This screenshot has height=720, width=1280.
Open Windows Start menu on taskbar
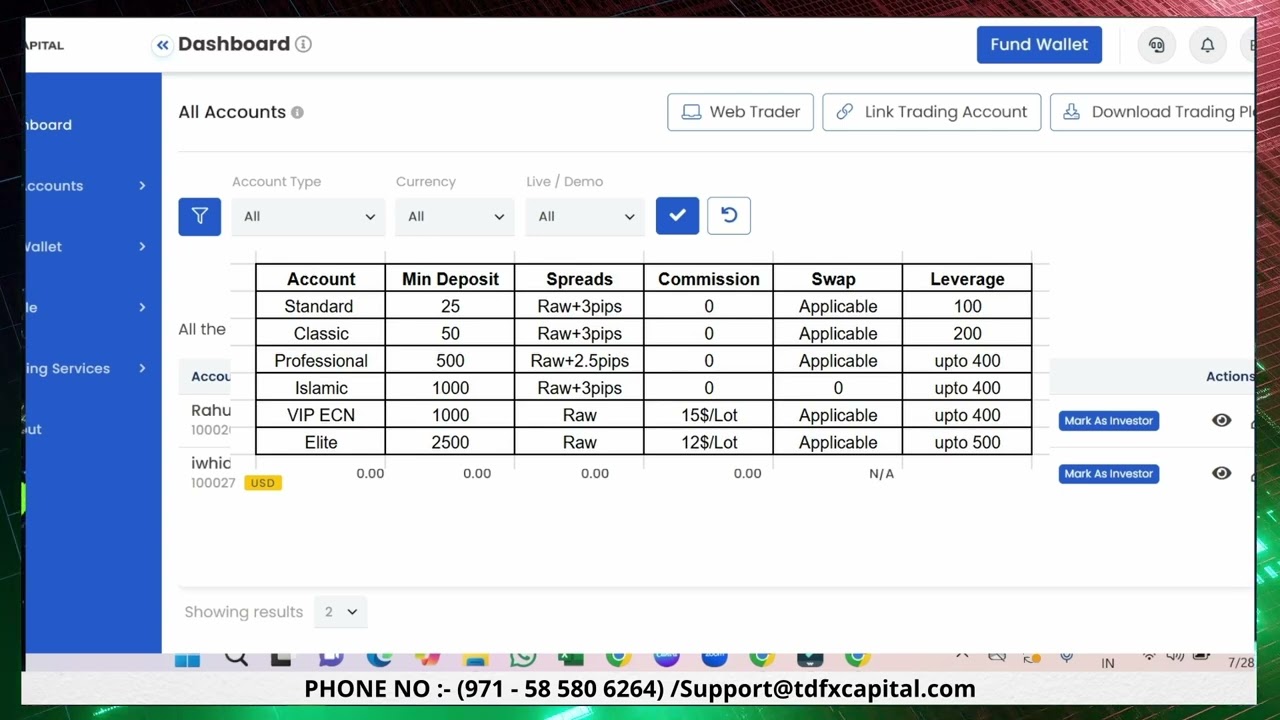pyautogui.click(x=187, y=660)
